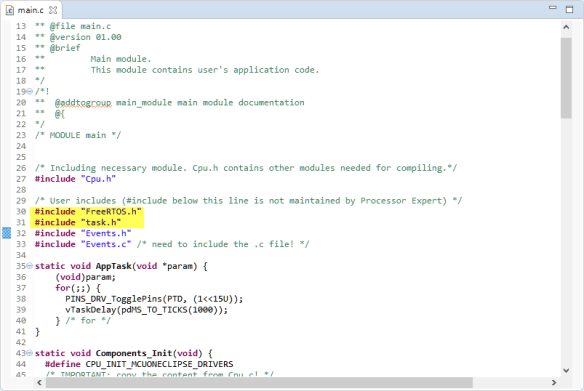Click '(void)param;' on line 36

85,277
